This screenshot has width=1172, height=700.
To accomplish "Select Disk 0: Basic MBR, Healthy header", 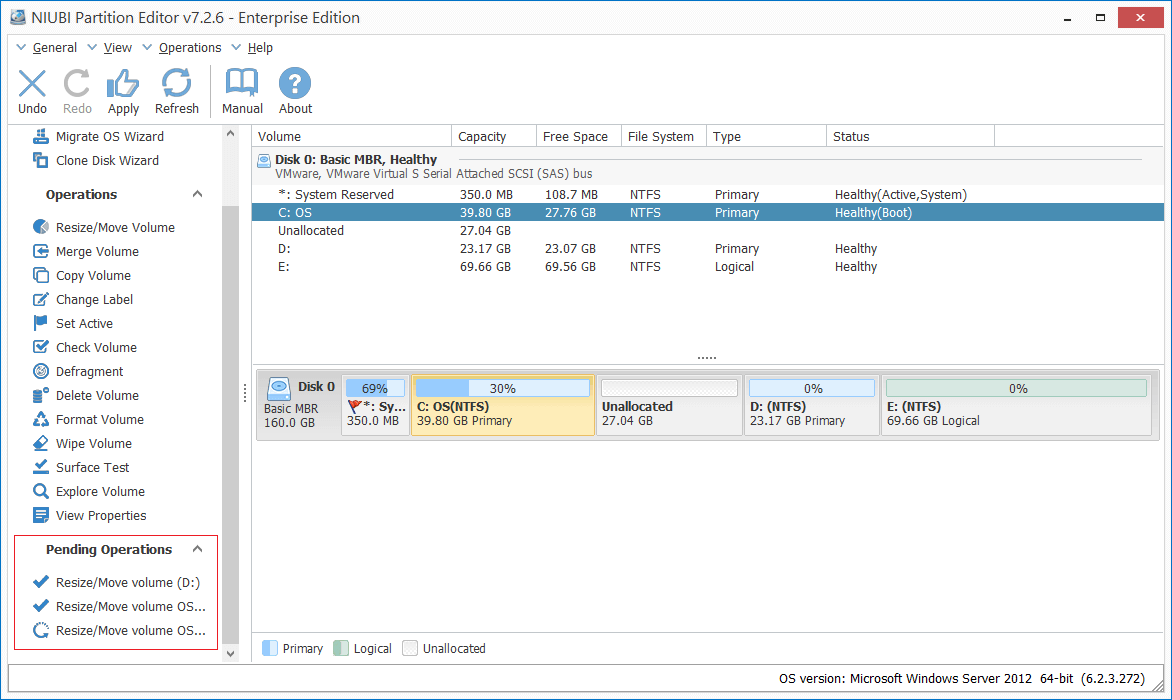I will click(356, 159).
